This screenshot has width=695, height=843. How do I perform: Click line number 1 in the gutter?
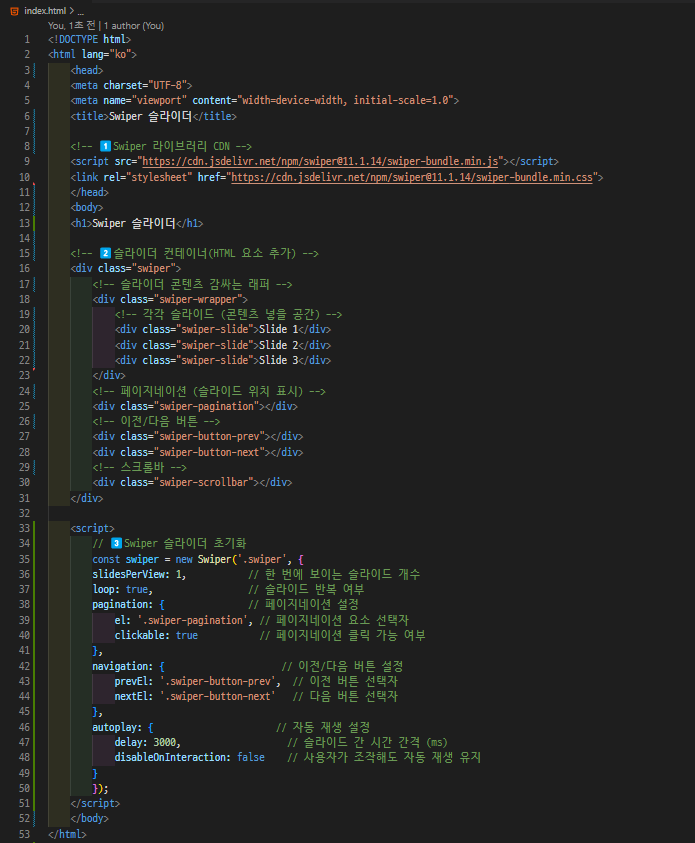click(x=27, y=39)
